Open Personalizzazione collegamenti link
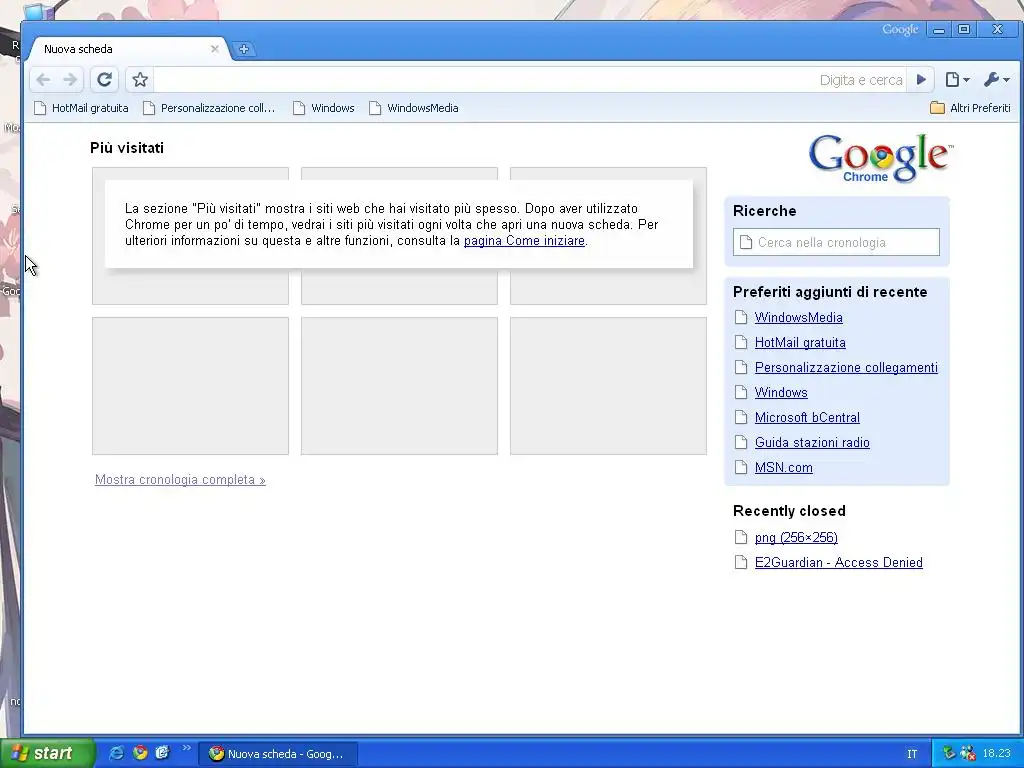 (846, 368)
